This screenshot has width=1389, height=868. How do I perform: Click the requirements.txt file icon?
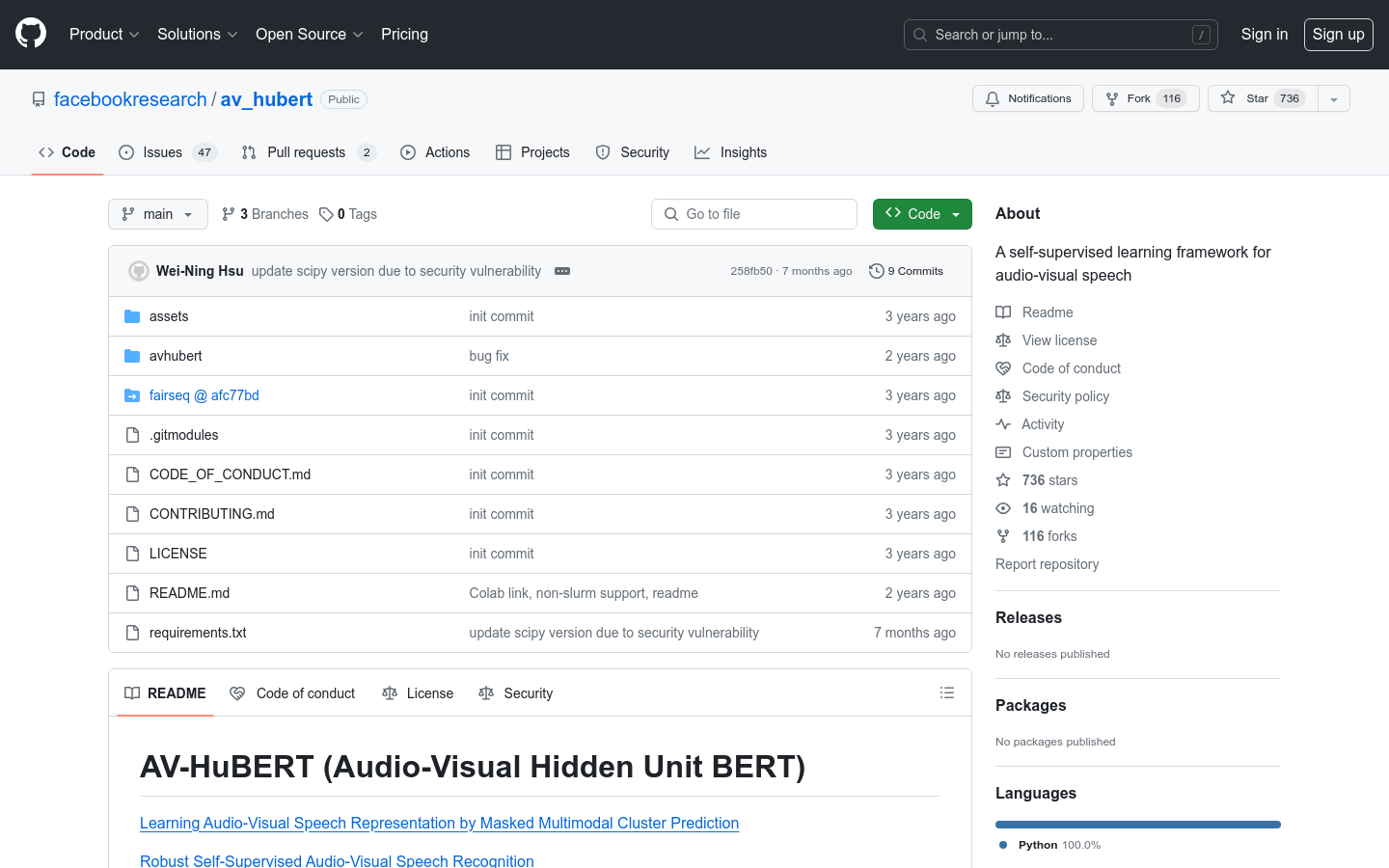132,633
